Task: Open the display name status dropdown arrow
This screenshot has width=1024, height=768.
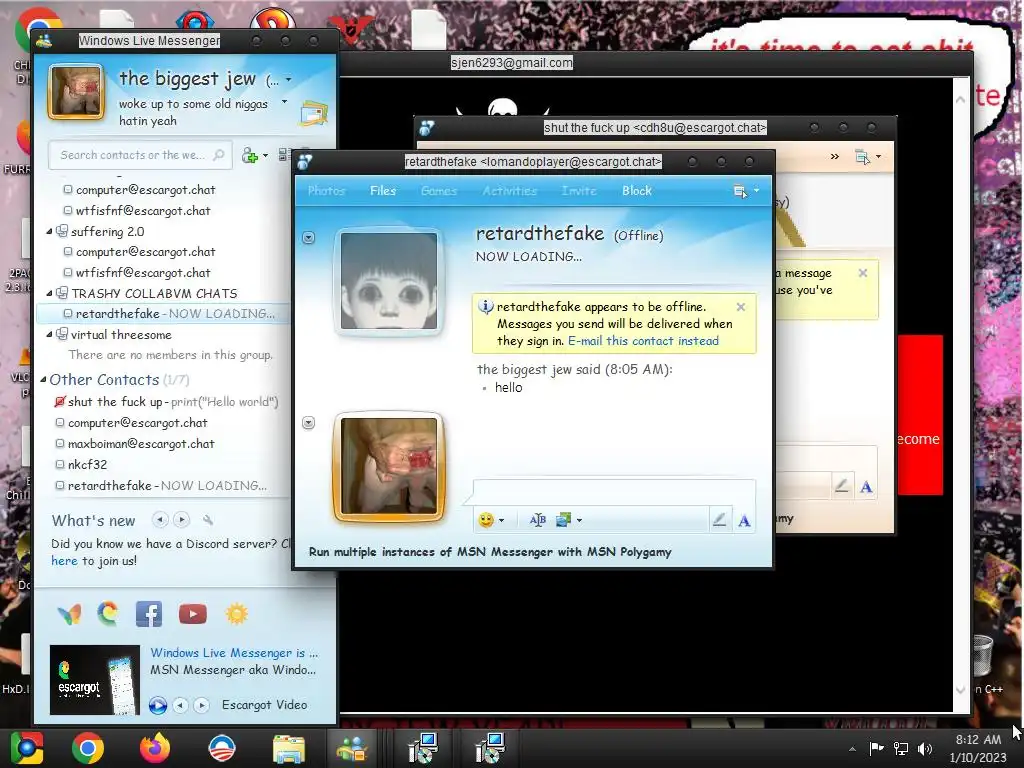Action: coord(288,80)
